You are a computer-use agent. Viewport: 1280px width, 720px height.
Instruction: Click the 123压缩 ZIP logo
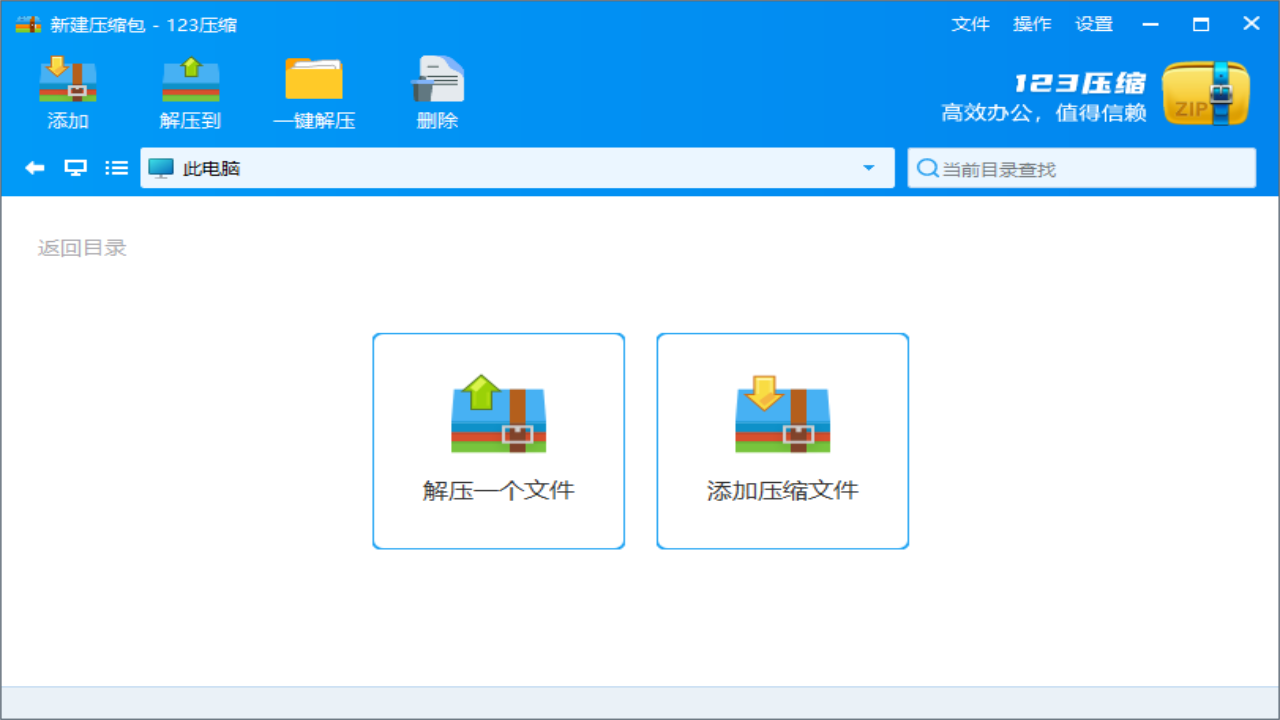pos(1205,90)
